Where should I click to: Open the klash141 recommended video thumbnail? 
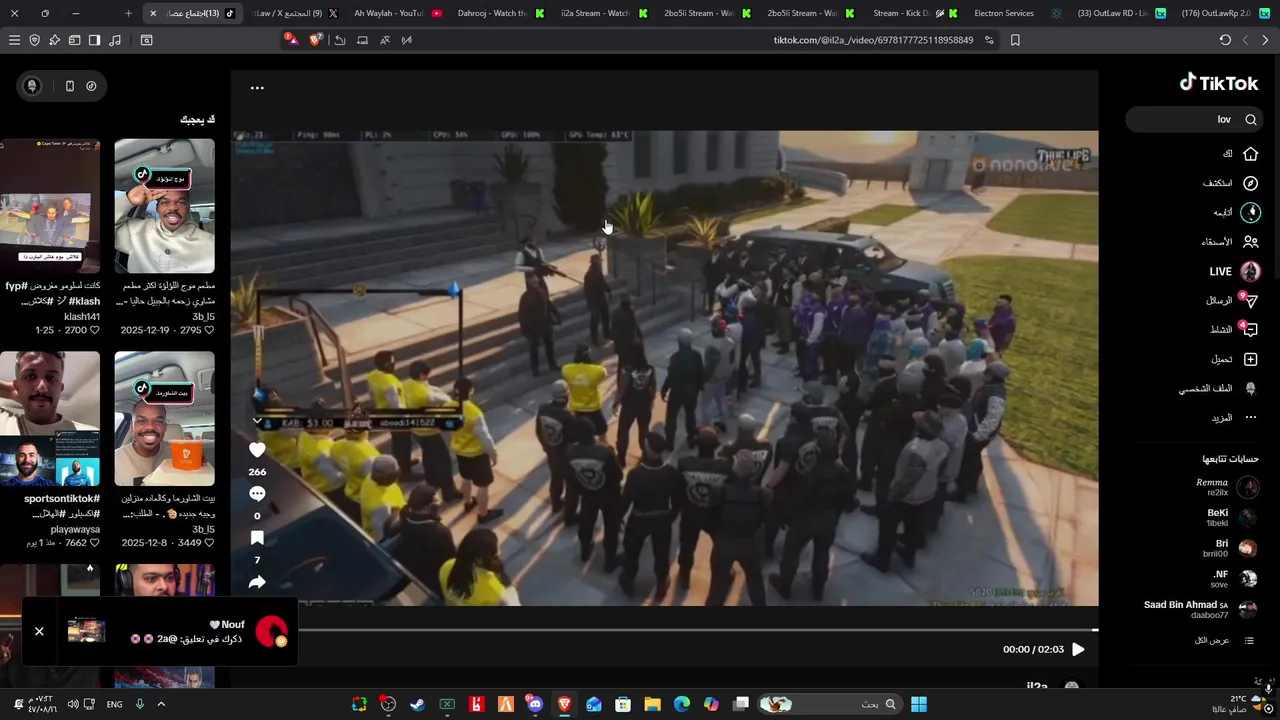tap(50, 206)
